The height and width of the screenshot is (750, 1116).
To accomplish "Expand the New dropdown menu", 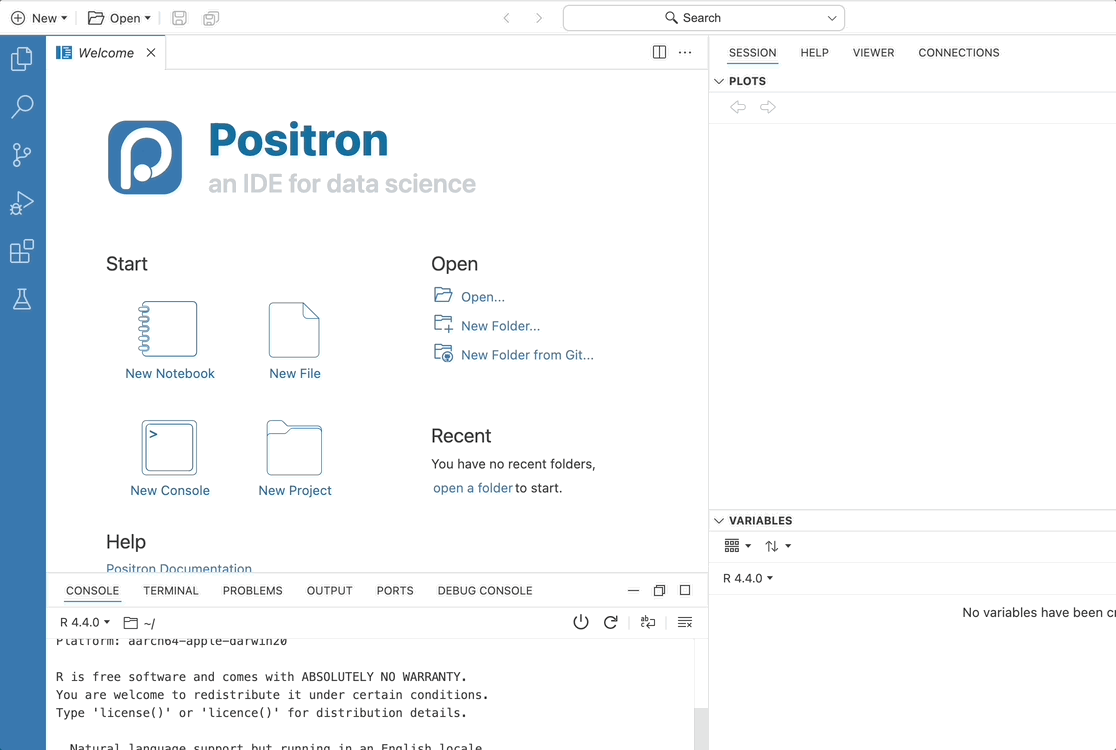I will click(40, 18).
